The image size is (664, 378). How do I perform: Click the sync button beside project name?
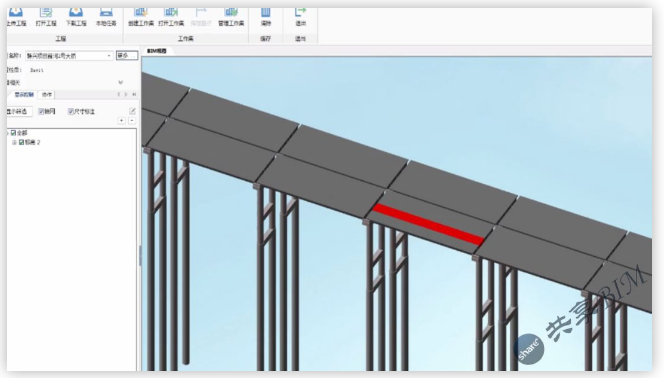pyautogui.click(x=127, y=55)
